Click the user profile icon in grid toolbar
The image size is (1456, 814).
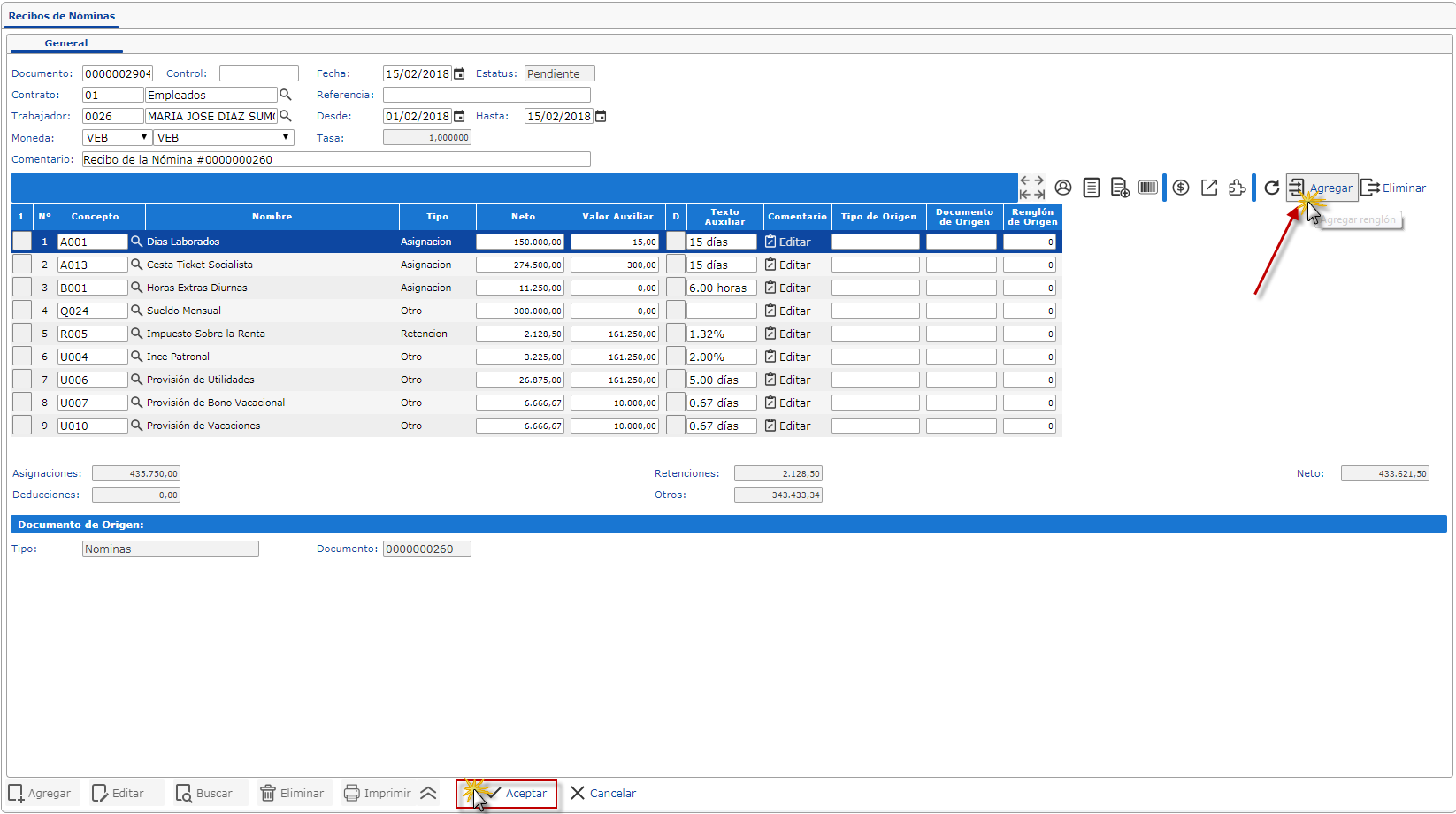pos(1063,188)
